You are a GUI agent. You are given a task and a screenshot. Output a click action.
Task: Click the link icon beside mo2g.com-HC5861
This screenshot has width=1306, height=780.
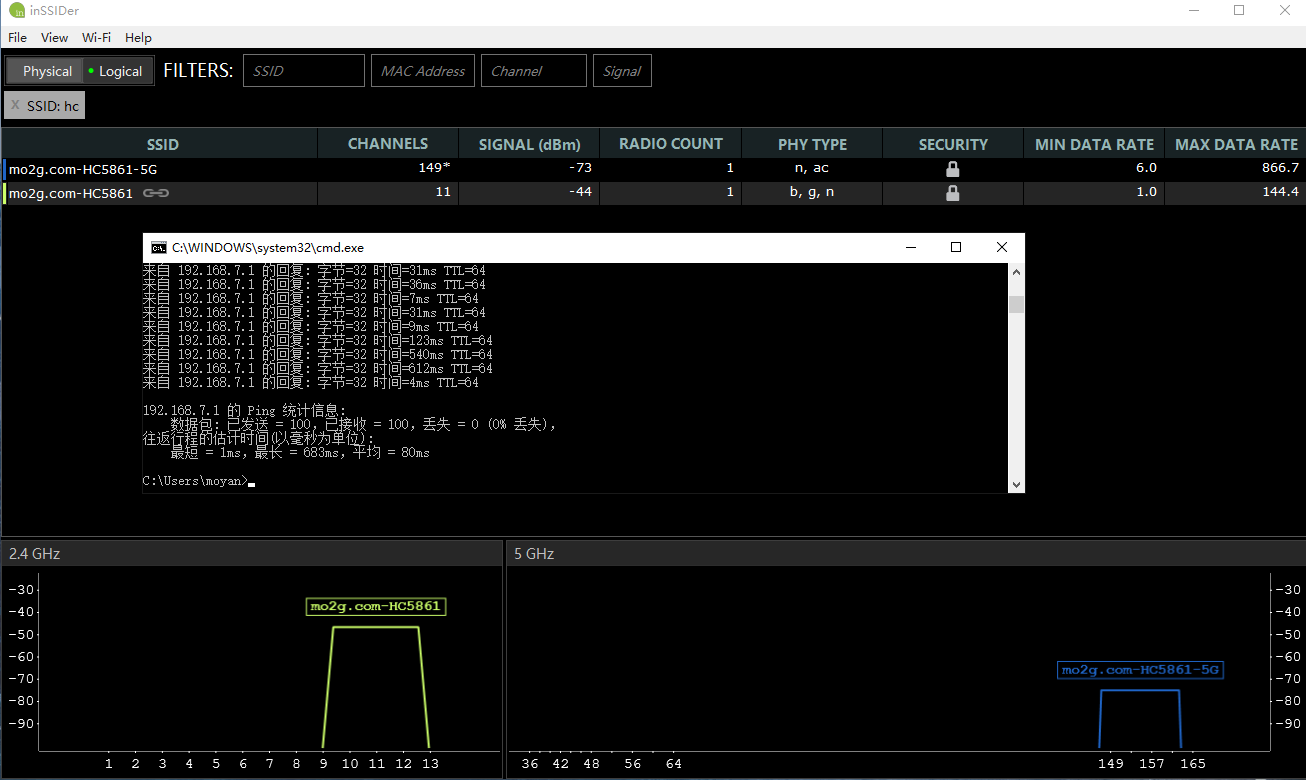(155, 193)
